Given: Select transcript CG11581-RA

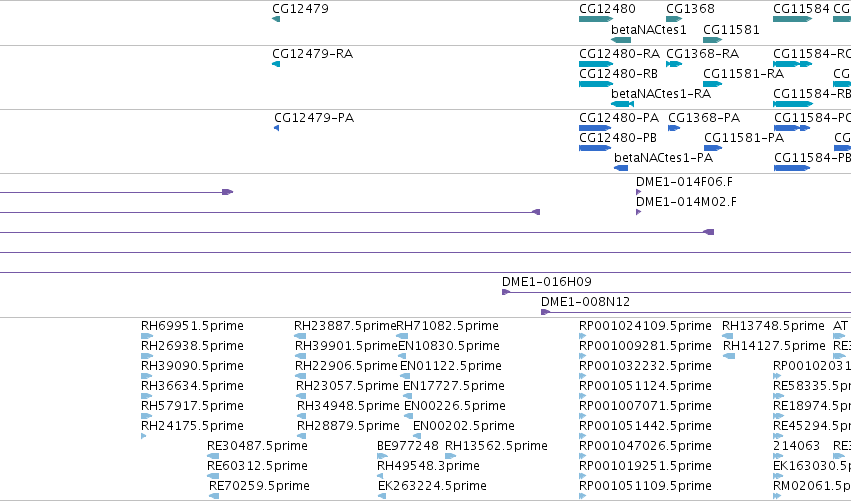Looking at the screenshot, I should 744,74.
